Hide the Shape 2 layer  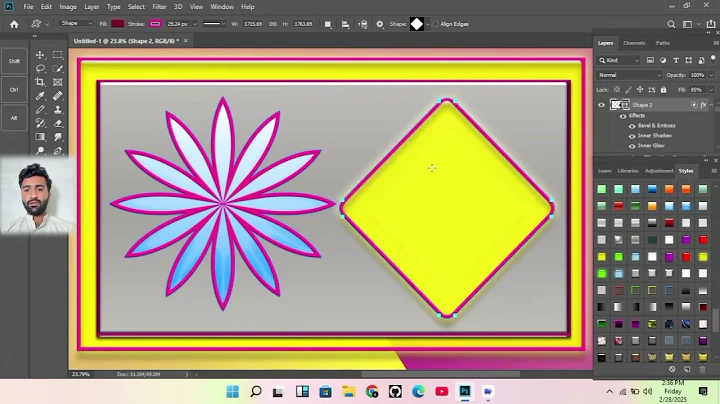602,105
